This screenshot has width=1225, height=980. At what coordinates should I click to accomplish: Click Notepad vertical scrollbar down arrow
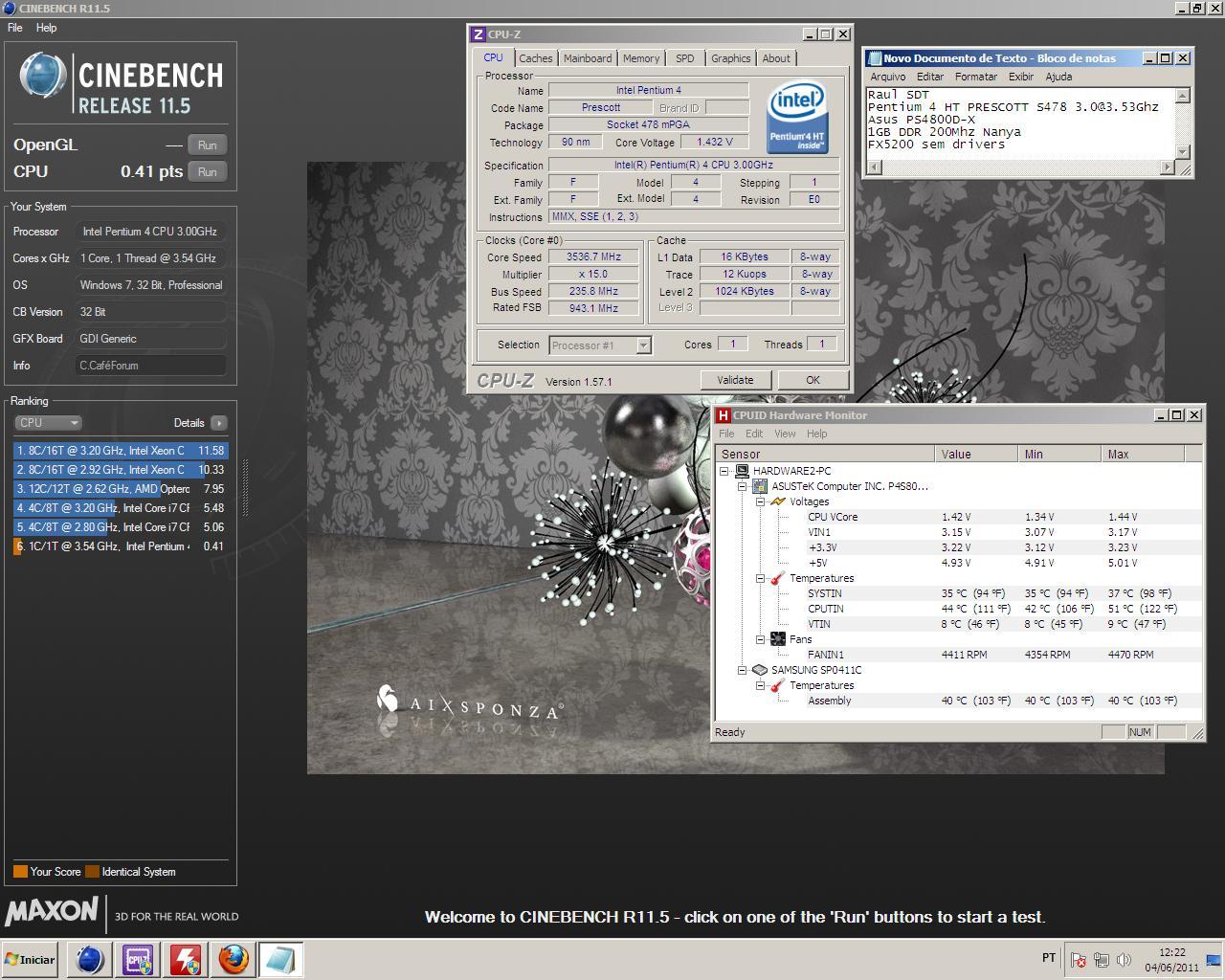(x=1183, y=151)
